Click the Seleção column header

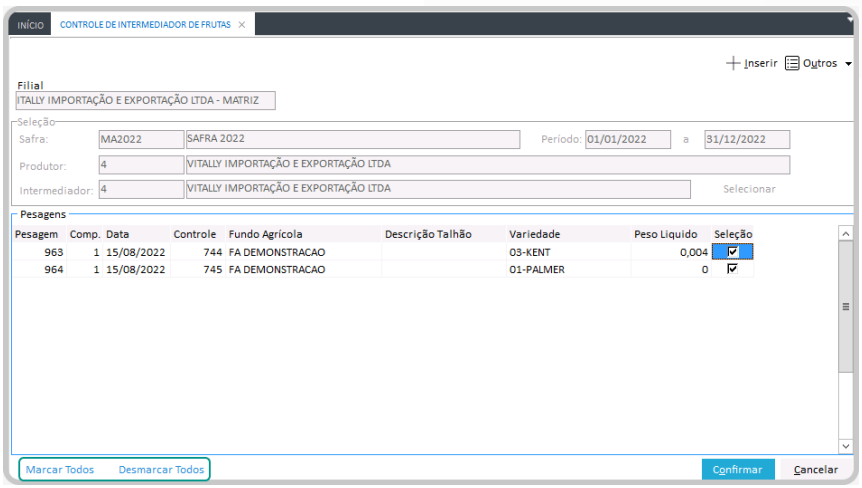tap(733, 234)
